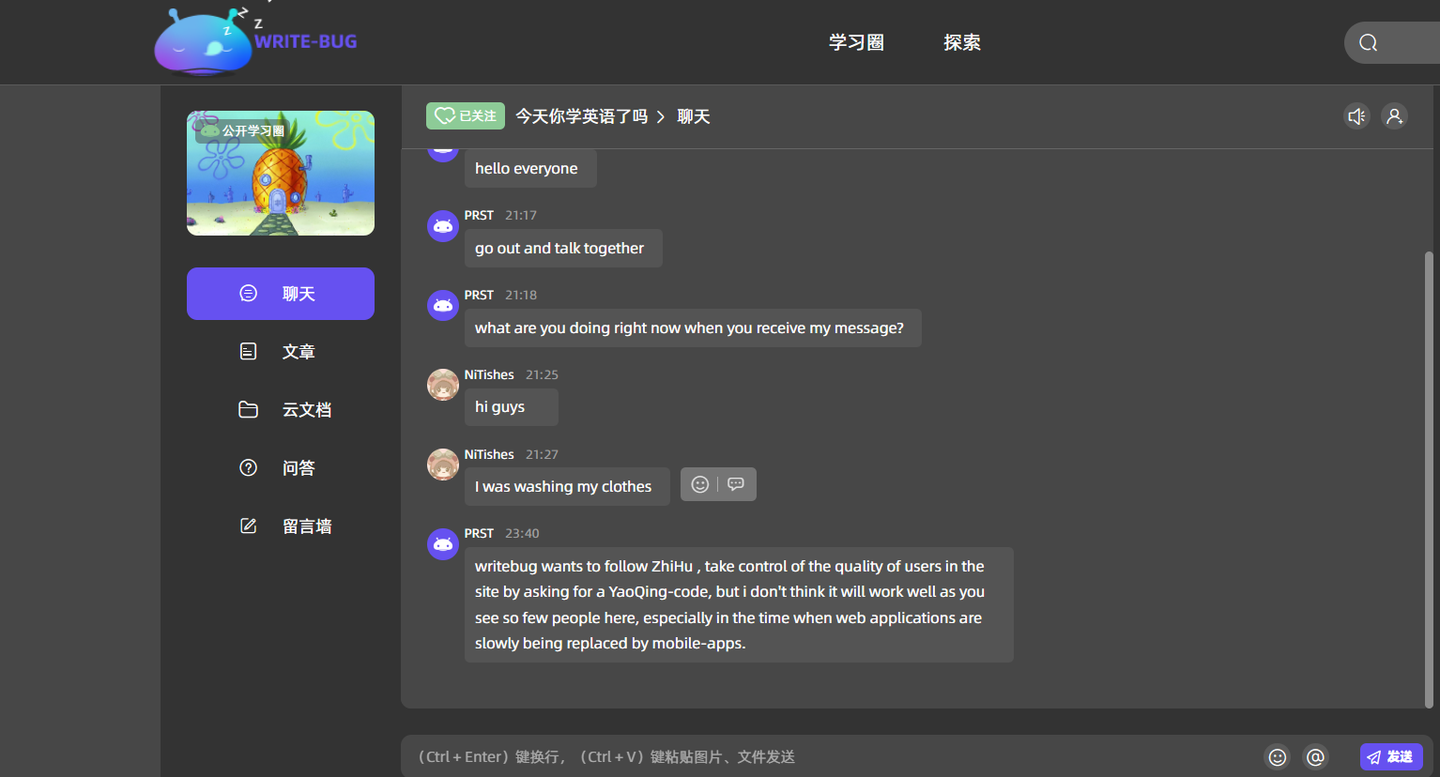Open NiTishes' avatar next to 'hi guys'

pos(443,384)
